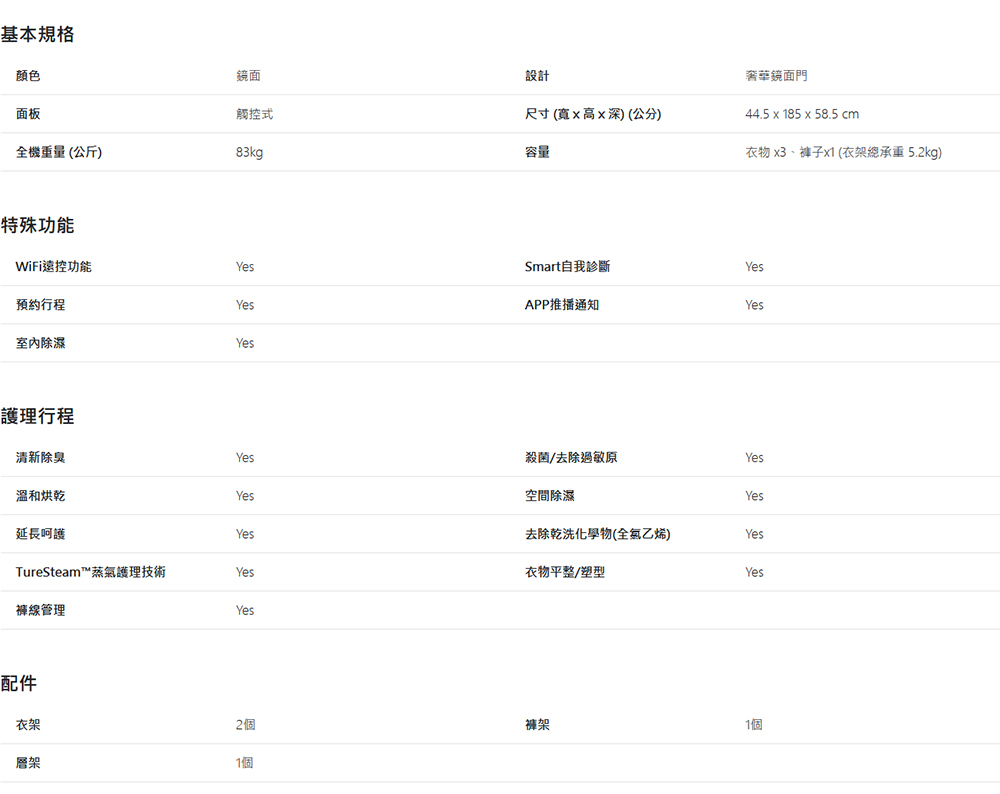The image size is (1000, 794).
Task: Click the 特殊功能 section heading
Action: click(37, 225)
